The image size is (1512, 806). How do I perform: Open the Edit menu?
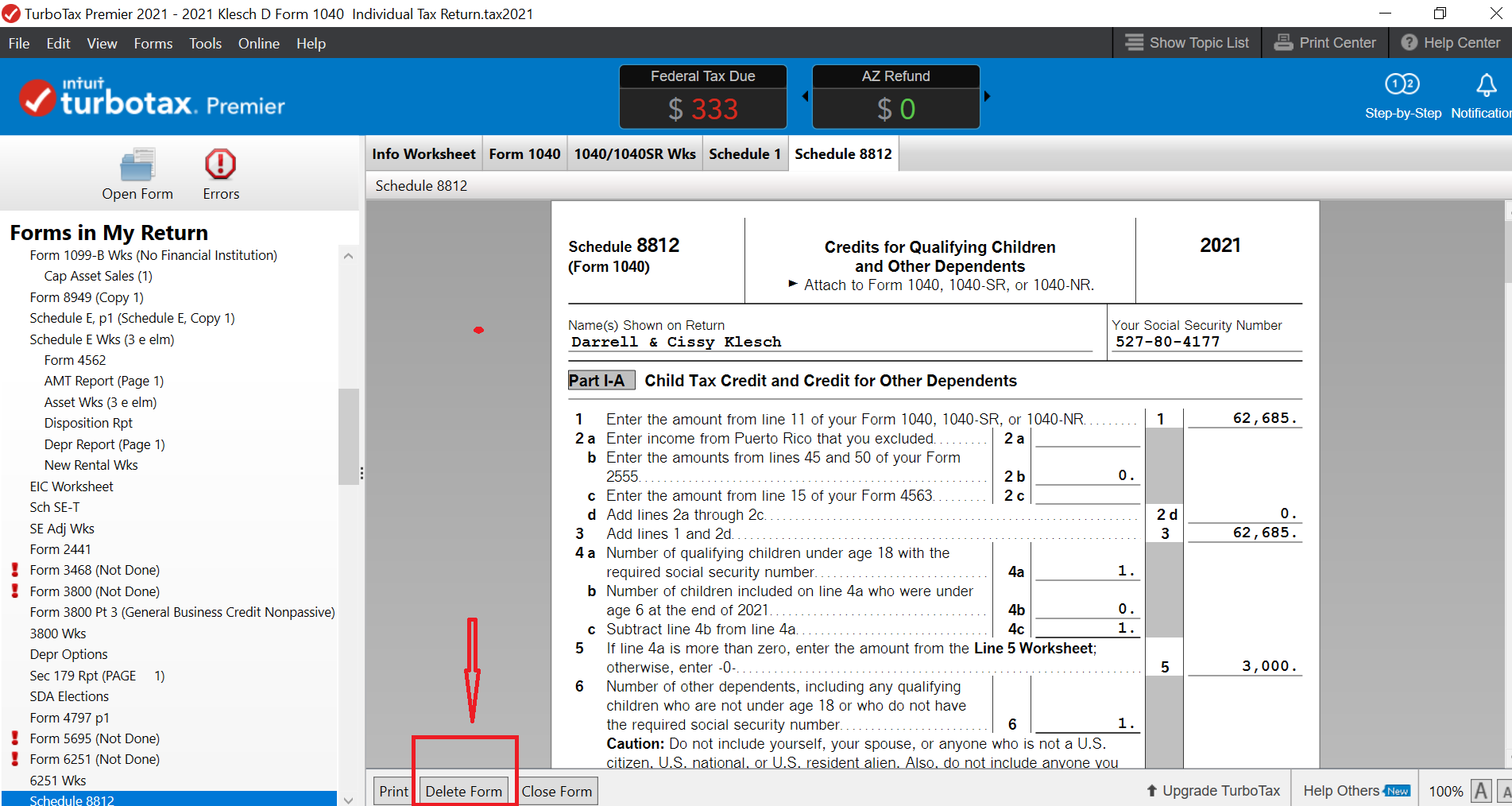[58, 44]
